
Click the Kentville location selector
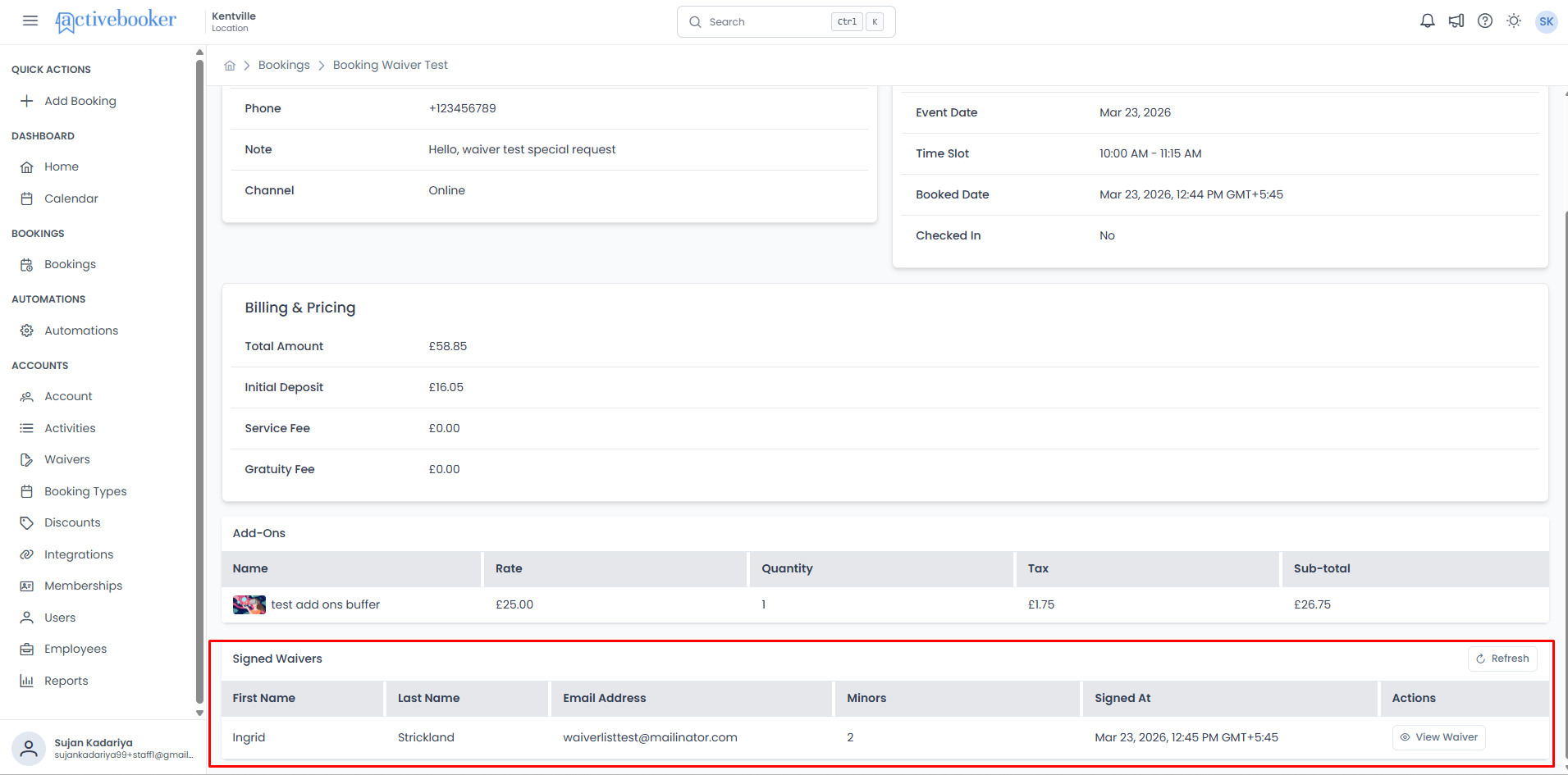pos(234,21)
